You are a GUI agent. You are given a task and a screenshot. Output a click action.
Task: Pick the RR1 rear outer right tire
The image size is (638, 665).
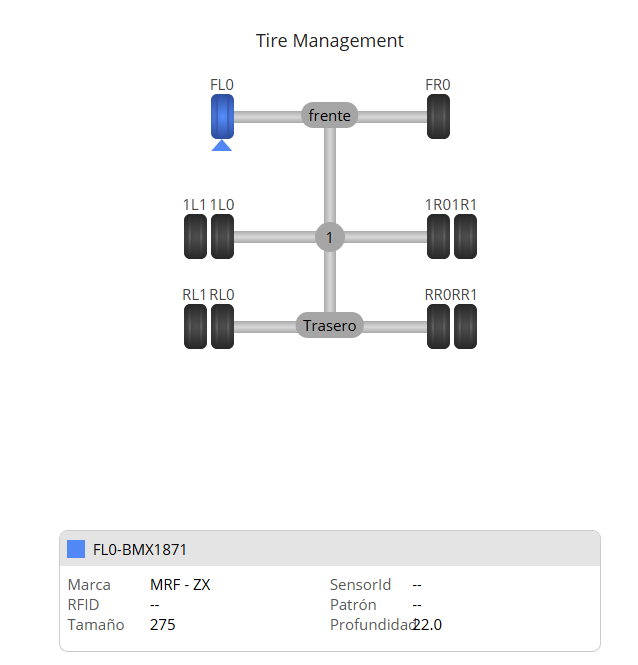tap(465, 326)
